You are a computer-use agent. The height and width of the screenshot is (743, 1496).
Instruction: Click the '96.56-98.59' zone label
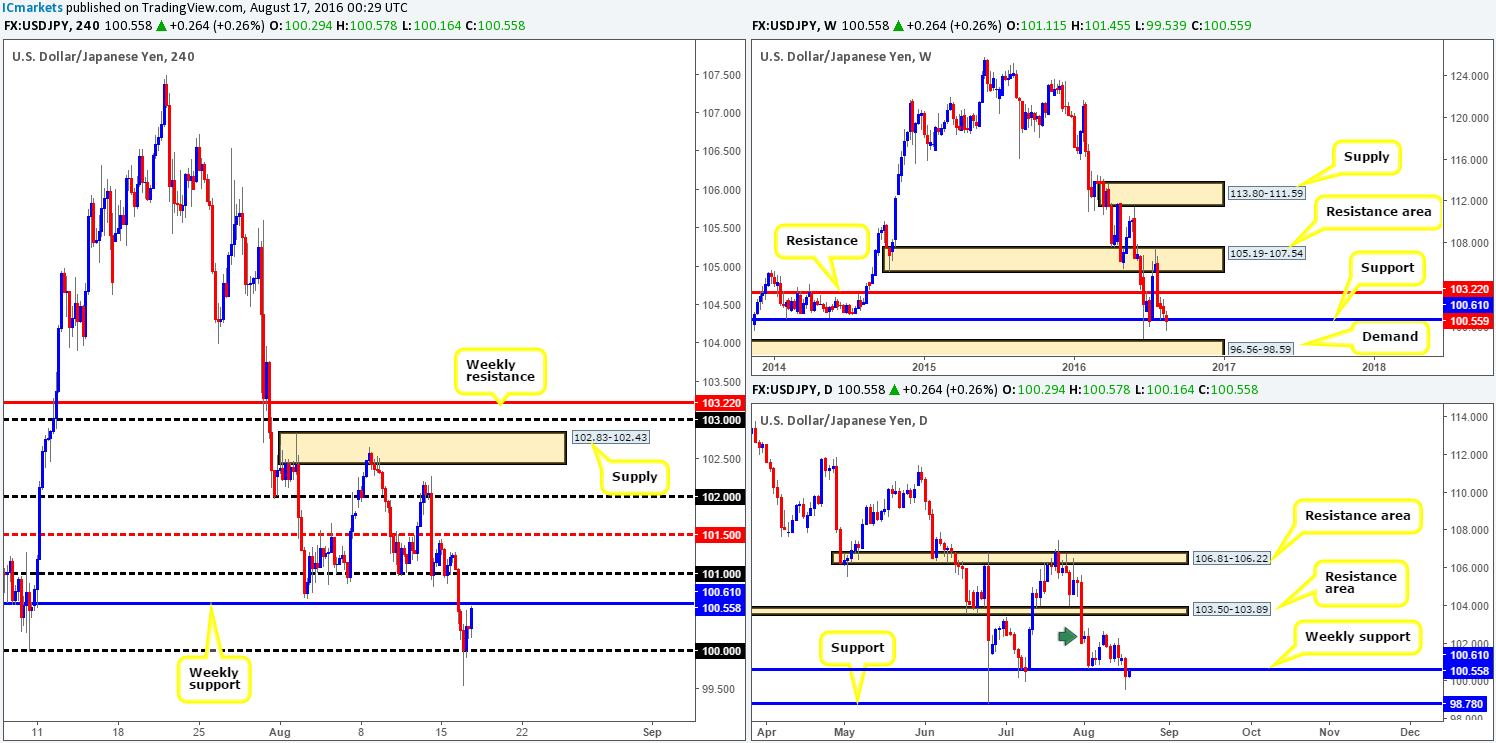tap(1261, 351)
